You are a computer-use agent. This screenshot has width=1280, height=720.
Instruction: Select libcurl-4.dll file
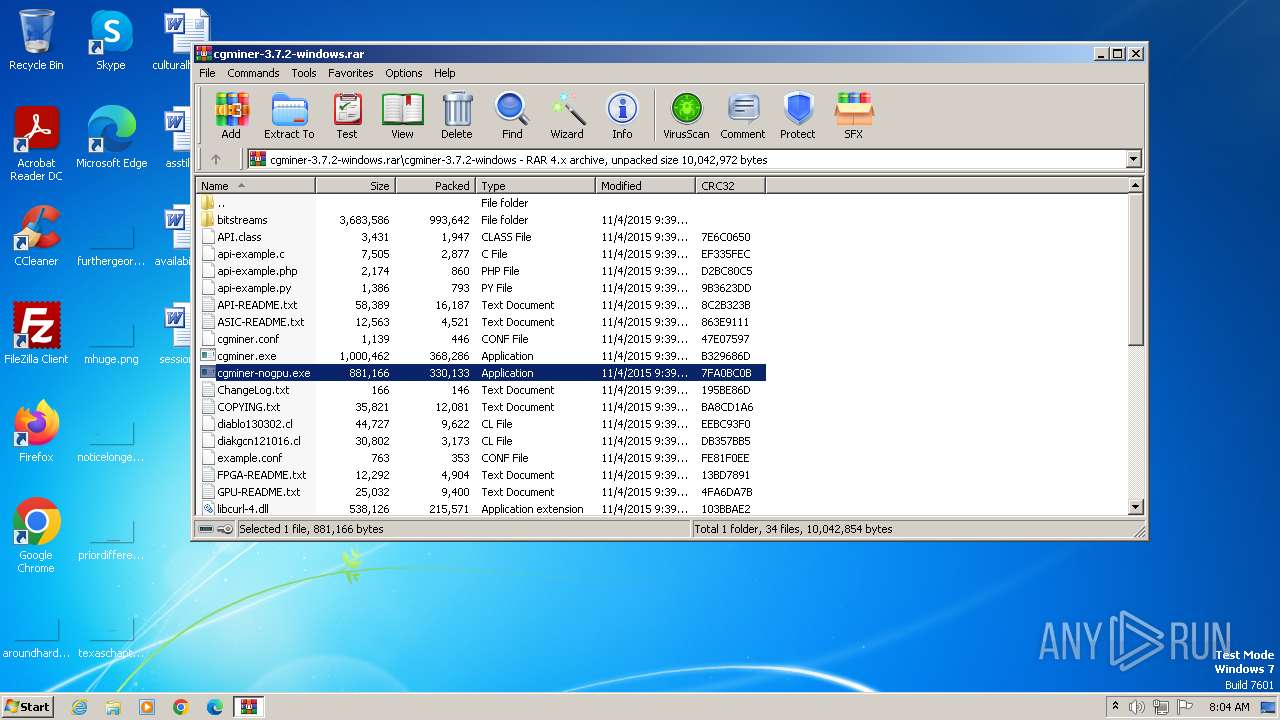coord(481,509)
